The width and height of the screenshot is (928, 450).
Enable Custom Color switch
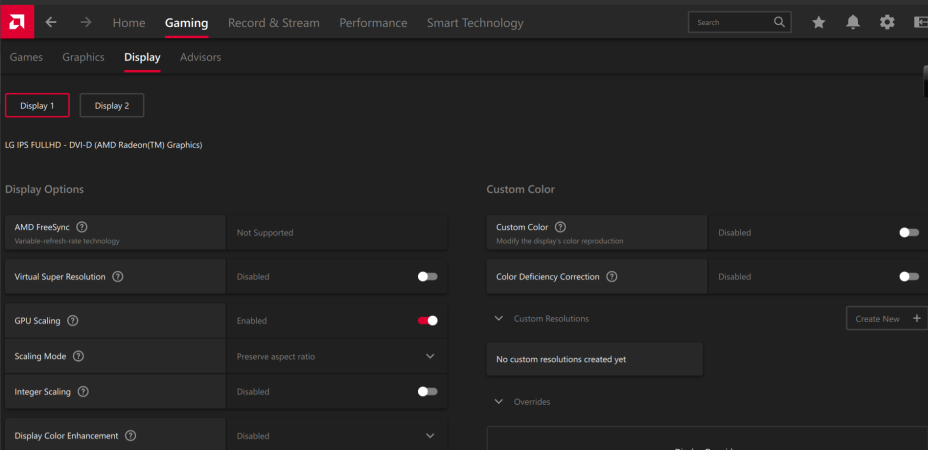909,233
